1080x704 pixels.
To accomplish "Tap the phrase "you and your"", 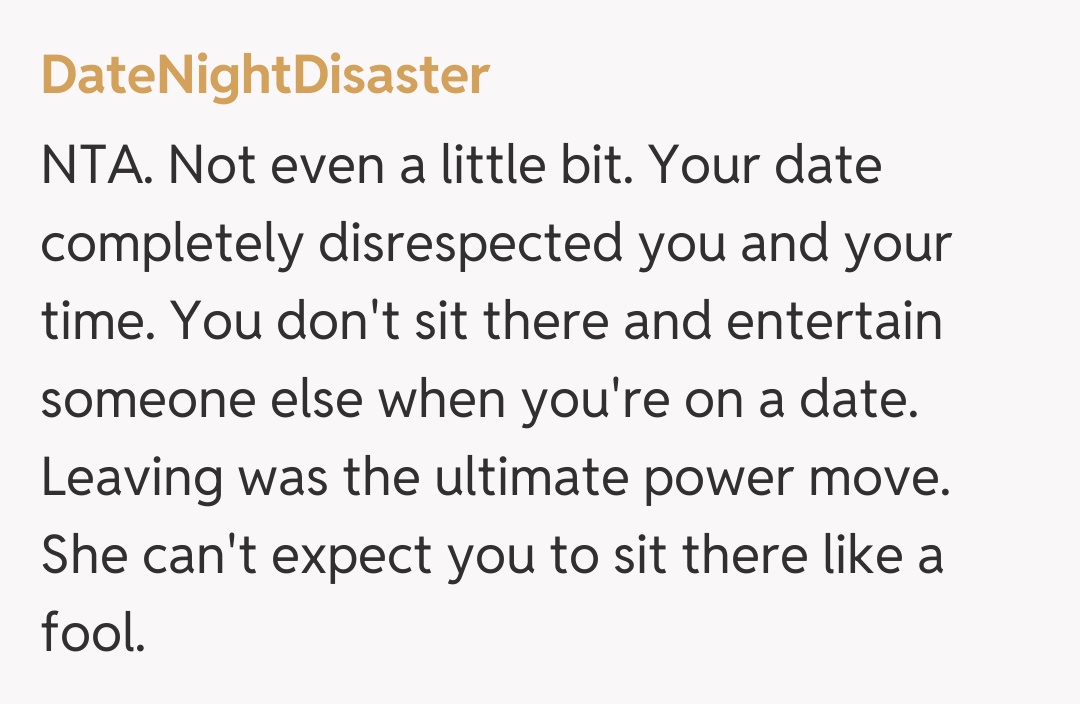I will pos(796,243).
